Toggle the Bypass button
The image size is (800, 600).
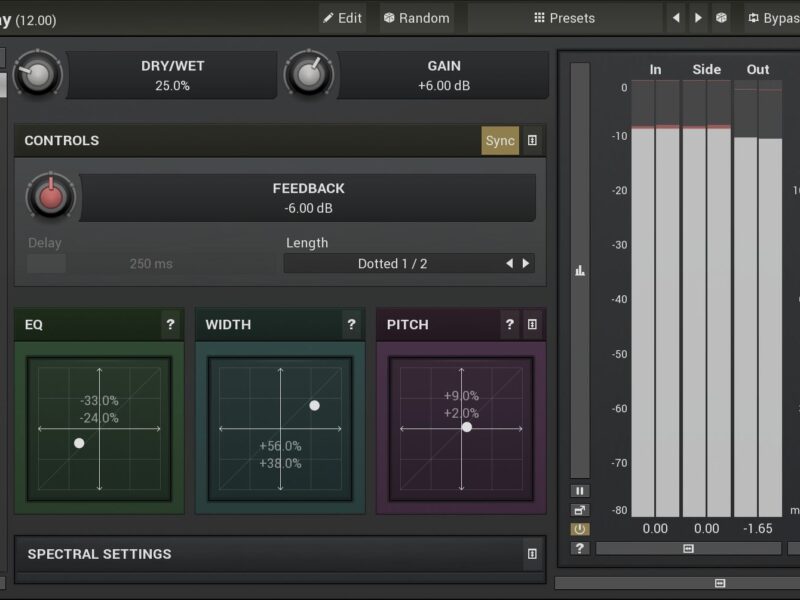click(774, 18)
